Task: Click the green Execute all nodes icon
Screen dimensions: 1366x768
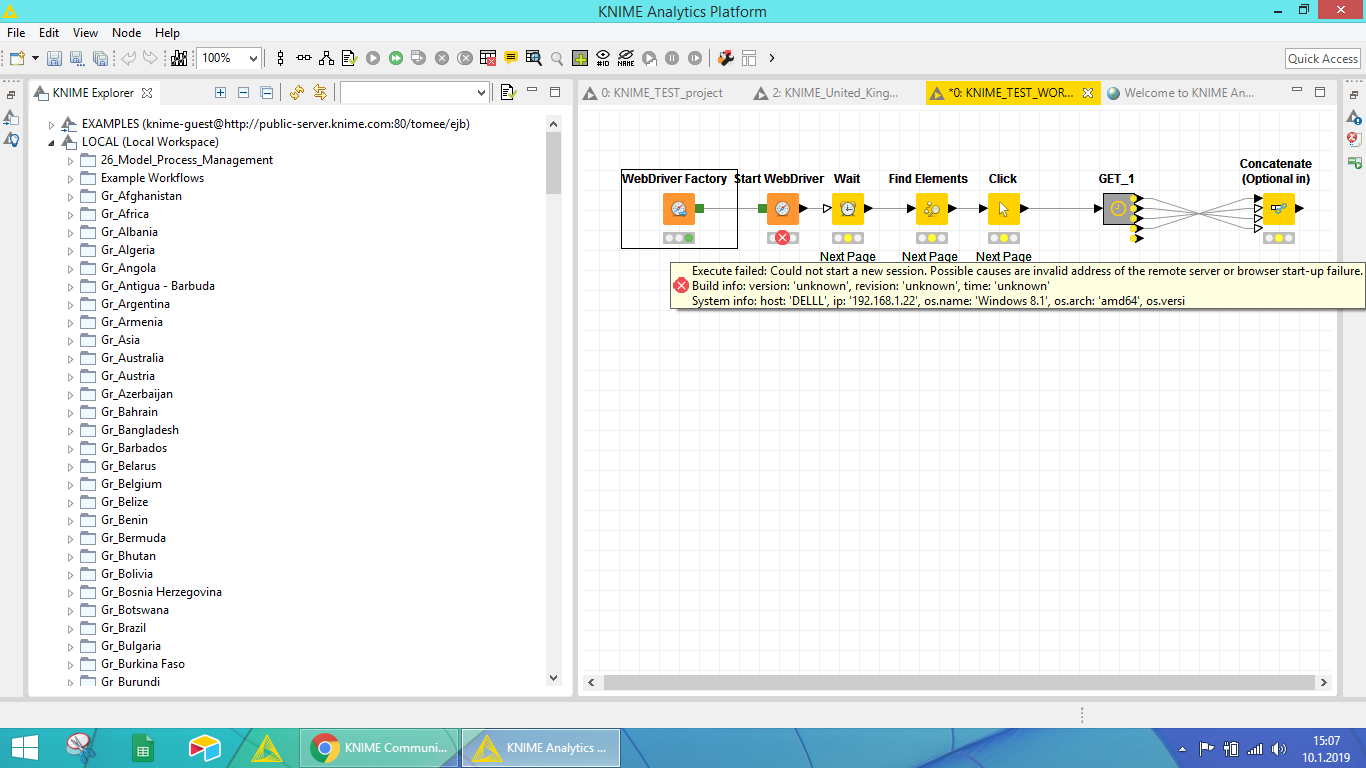Action: (396, 58)
